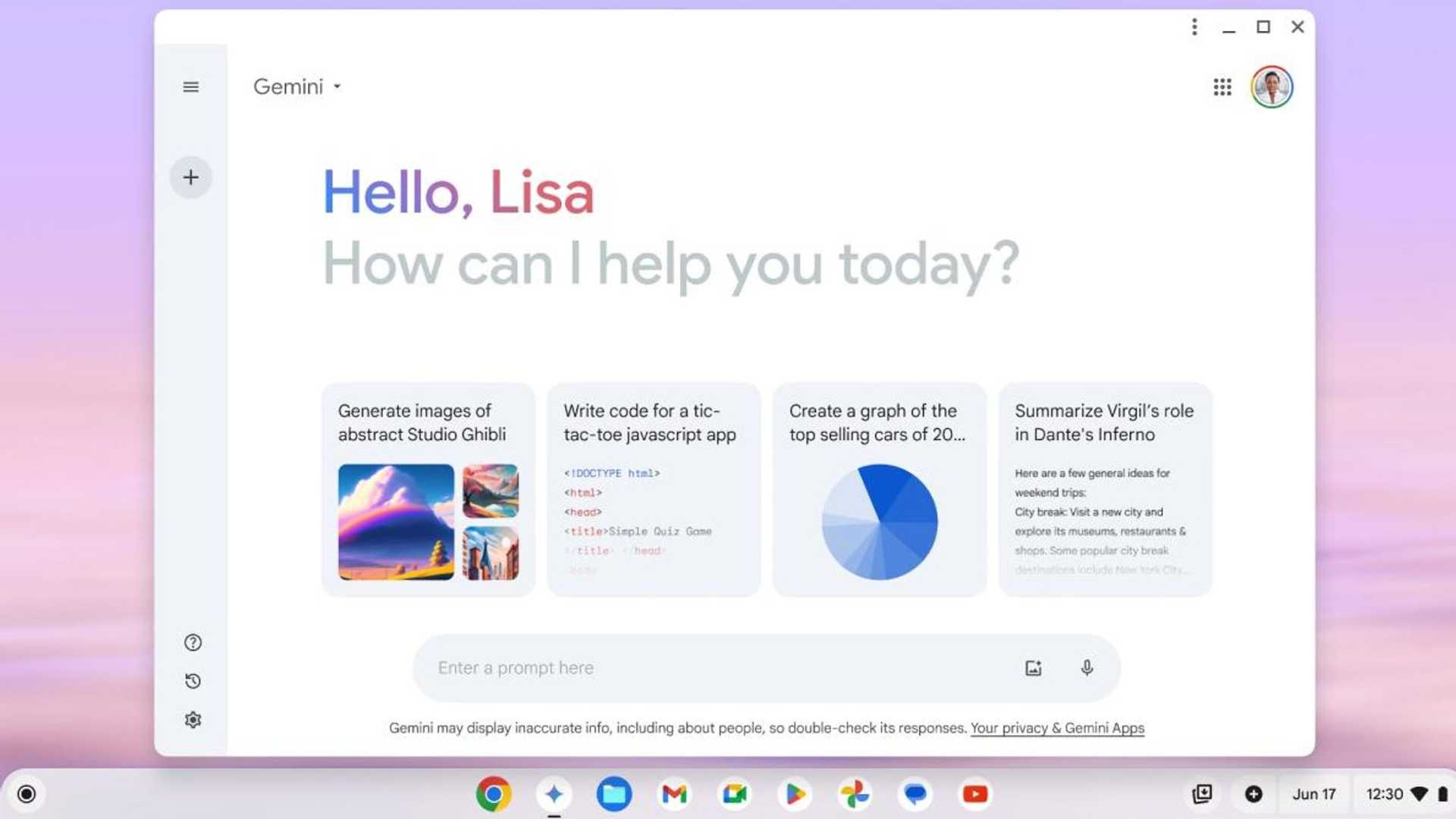Select the tic-tac-toe code suggestion card
Image resolution: width=1456 pixels, height=819 pixels.
pos(653,489)
